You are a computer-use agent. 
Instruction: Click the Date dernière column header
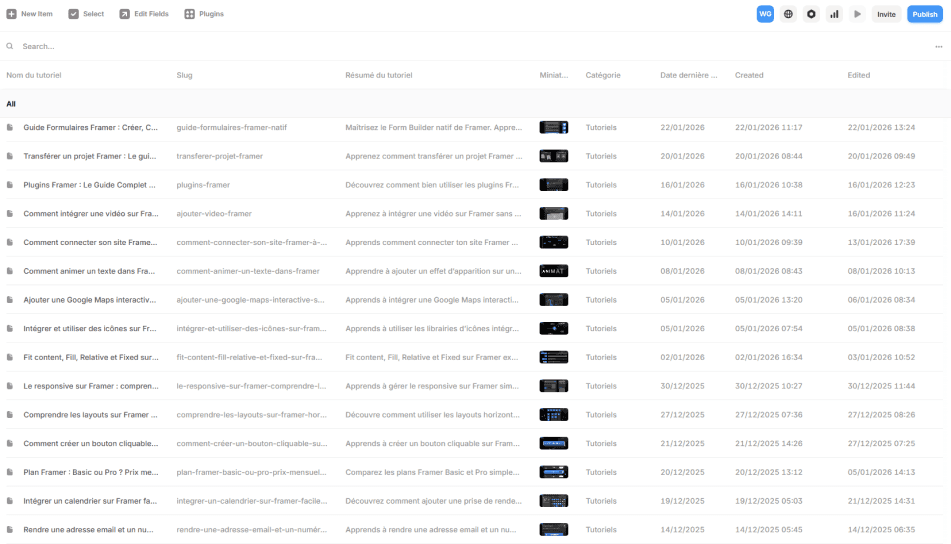(x=688, y=75)
